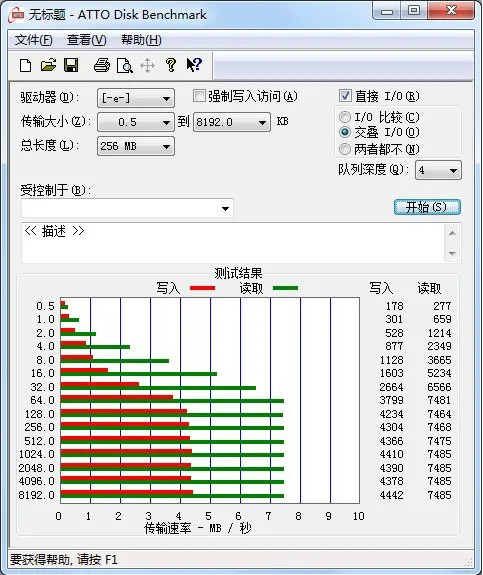The image size is (483, 575).
Task: Choose the 两者都不 radio option
Action: [x=345, y=149]
